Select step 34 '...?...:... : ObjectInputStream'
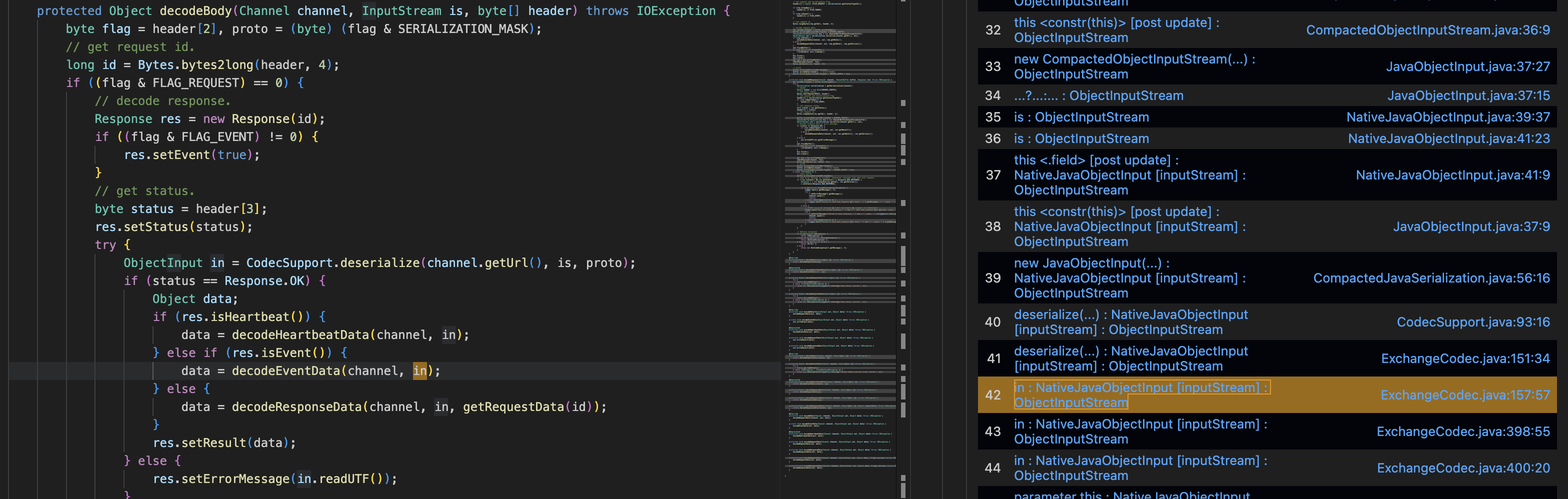The height and width of the screenshot is (499, 1568). click(x=1098, y=95)
